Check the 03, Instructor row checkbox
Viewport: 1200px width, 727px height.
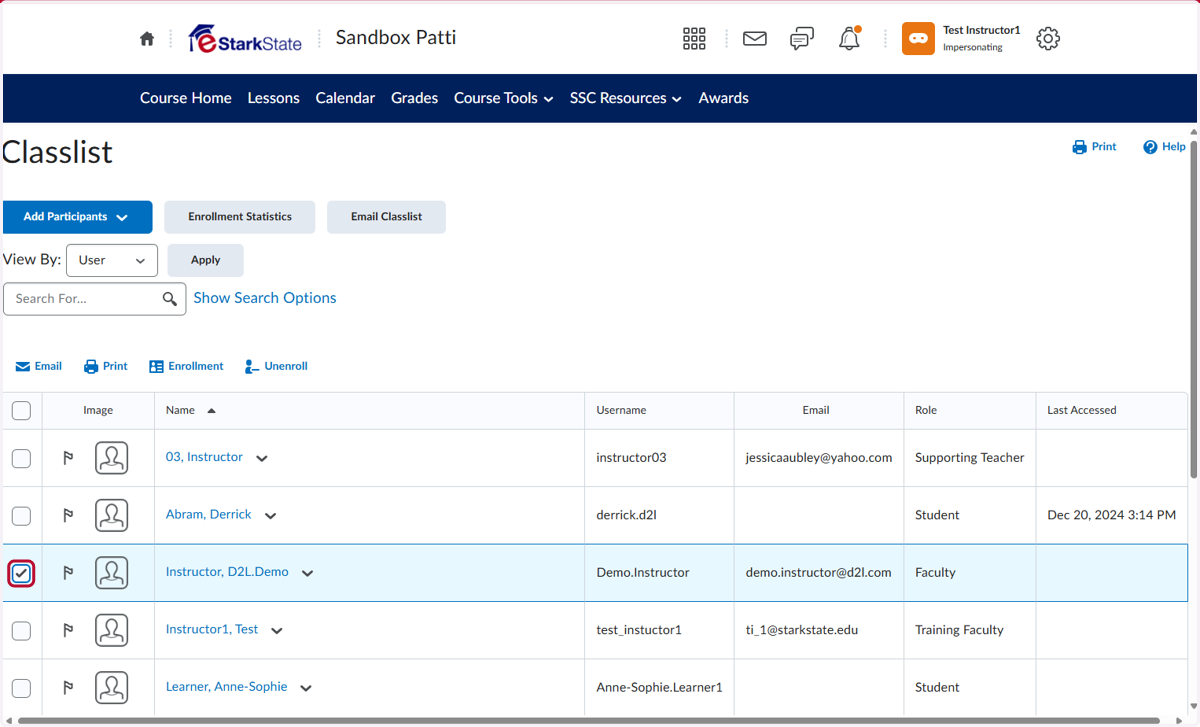tap(21, 458)
